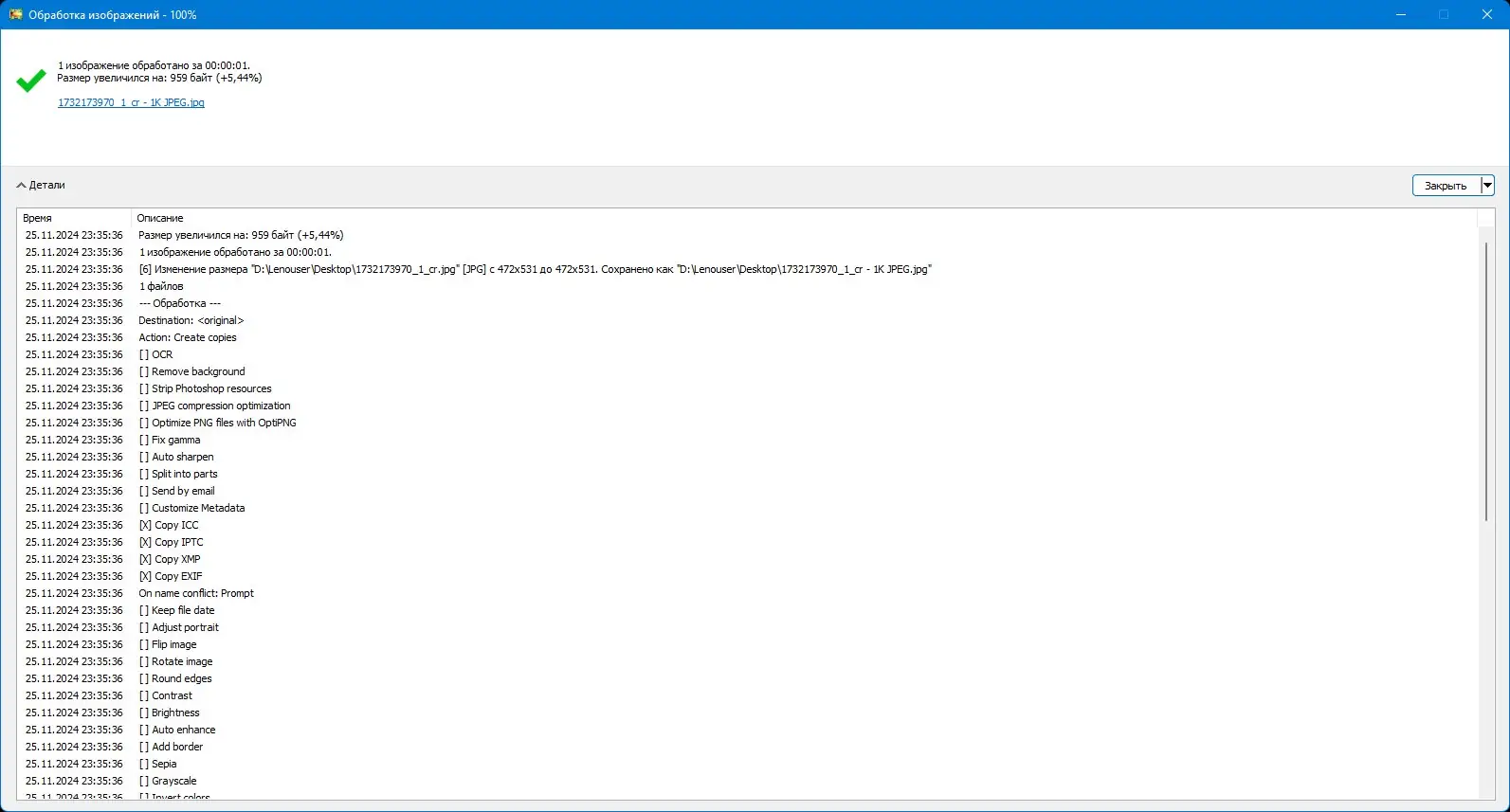The height and width of the screenshot is (812, 1510).
Task: Select the 'Brightness' log row
Action: coord(748,713)
